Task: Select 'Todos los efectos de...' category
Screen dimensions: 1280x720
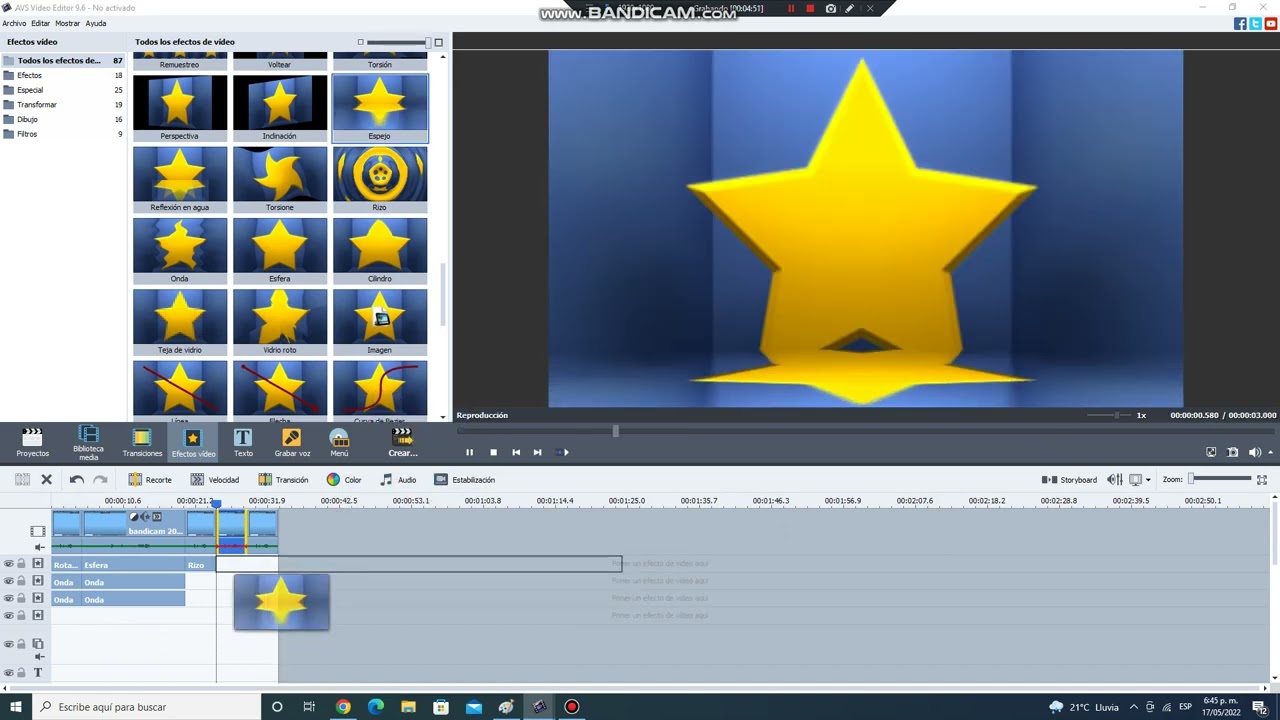Action: point(63,60)
